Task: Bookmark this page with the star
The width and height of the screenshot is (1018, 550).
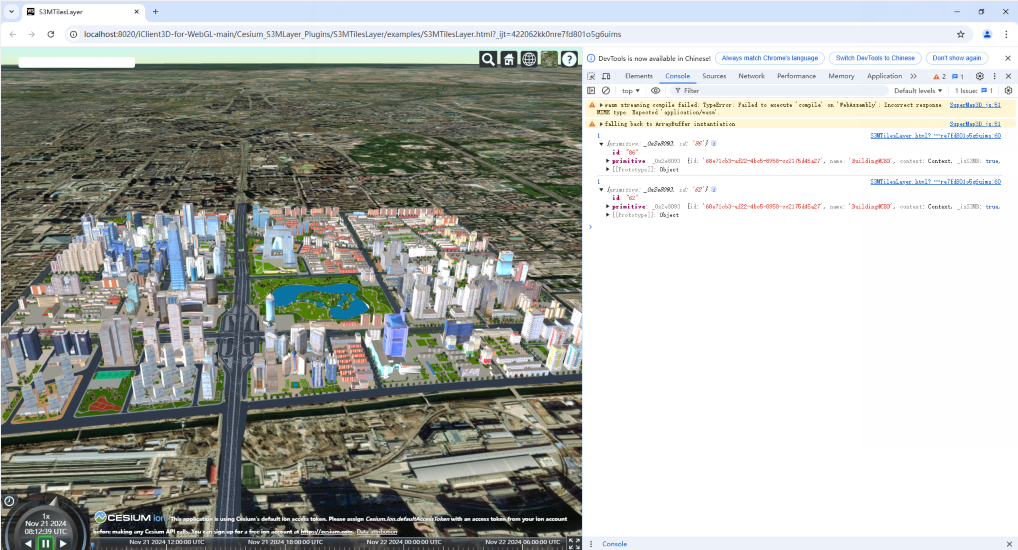Action: pos(960,34)
